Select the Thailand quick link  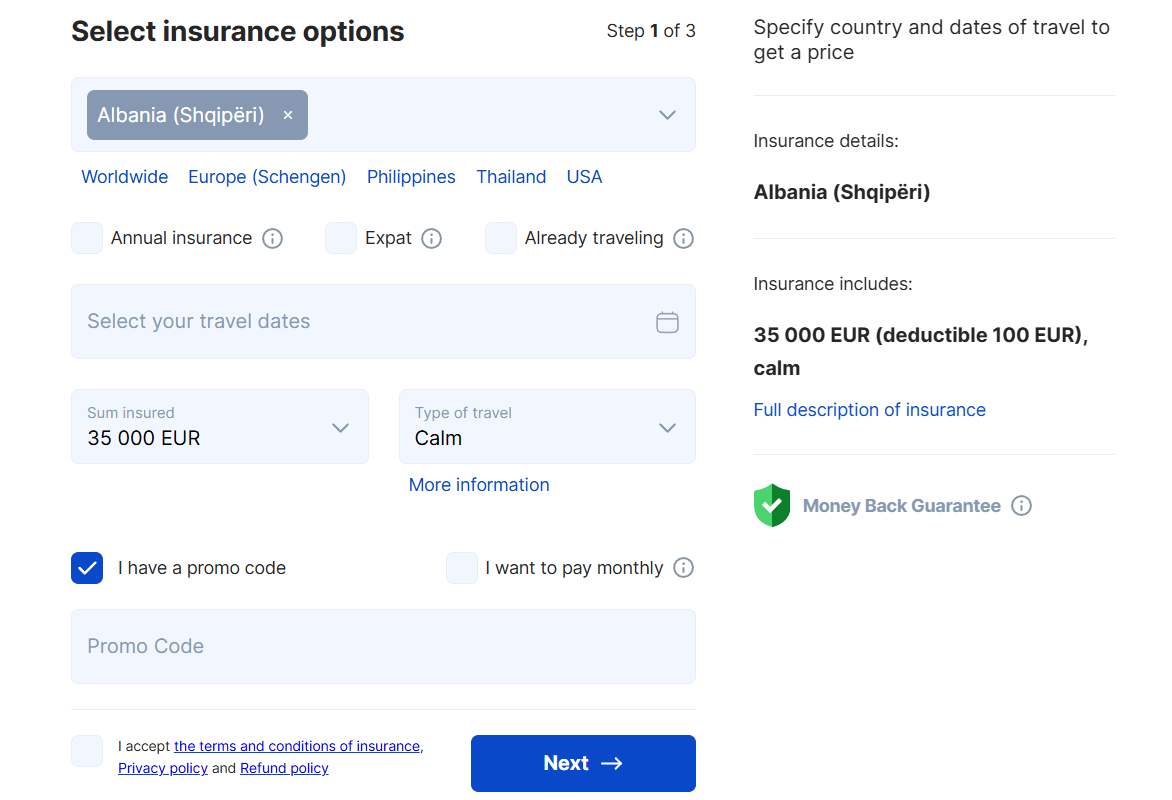(x=511, y=176)
